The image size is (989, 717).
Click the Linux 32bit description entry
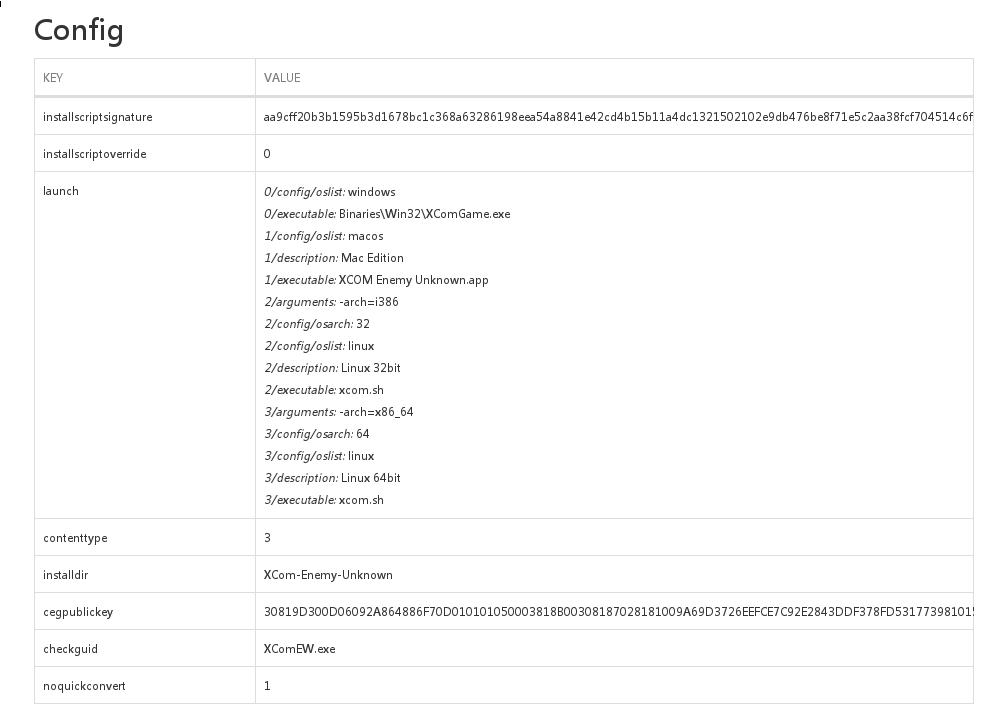(x=332, y=368)
